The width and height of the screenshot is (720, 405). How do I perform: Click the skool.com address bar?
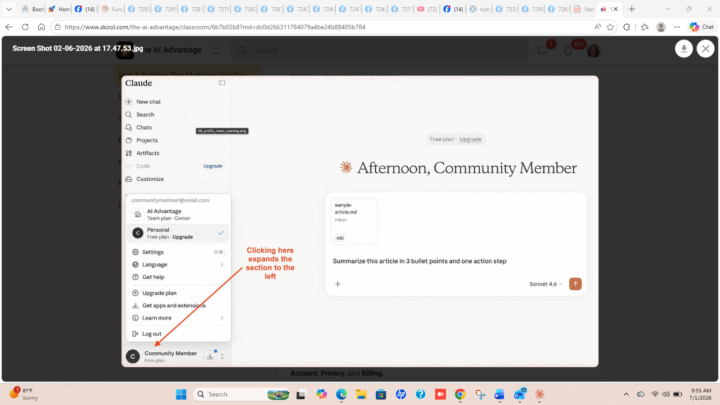(x=321, y=27)
